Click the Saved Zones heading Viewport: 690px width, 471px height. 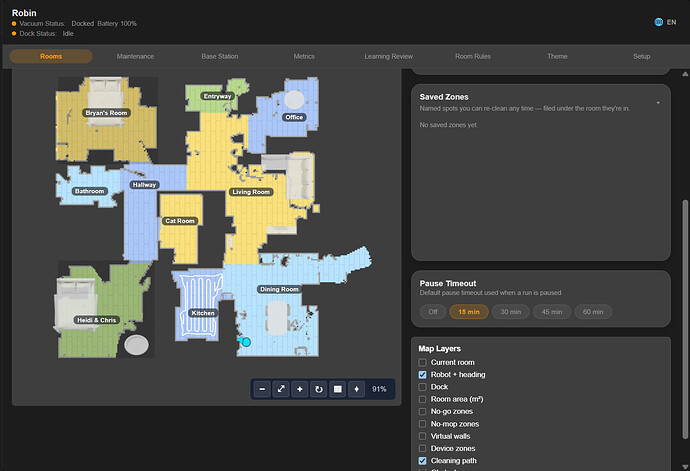point(444,97)
